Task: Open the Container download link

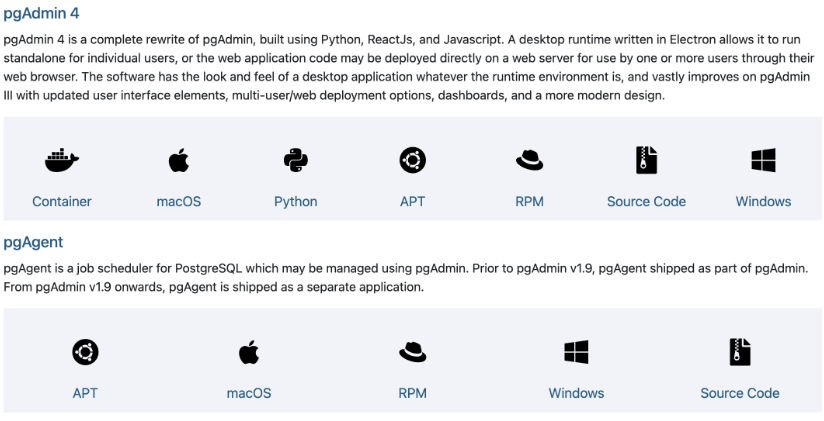Action: coord(62,201)
